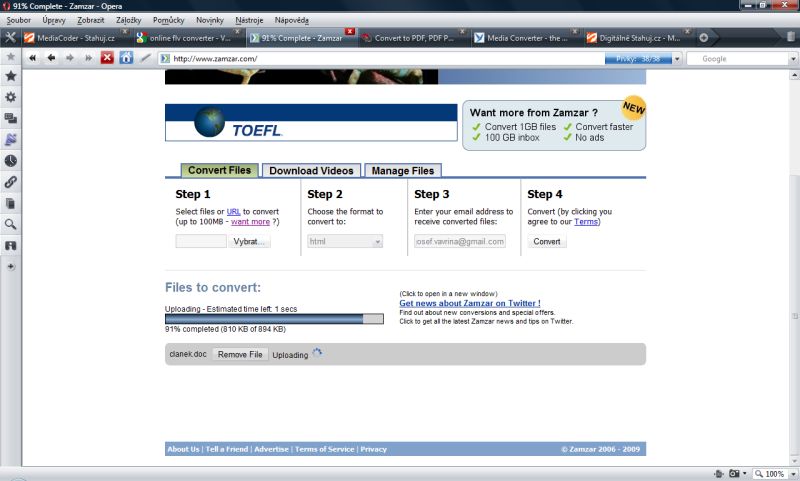Open the History clock panel

click(x=10, y=161)
